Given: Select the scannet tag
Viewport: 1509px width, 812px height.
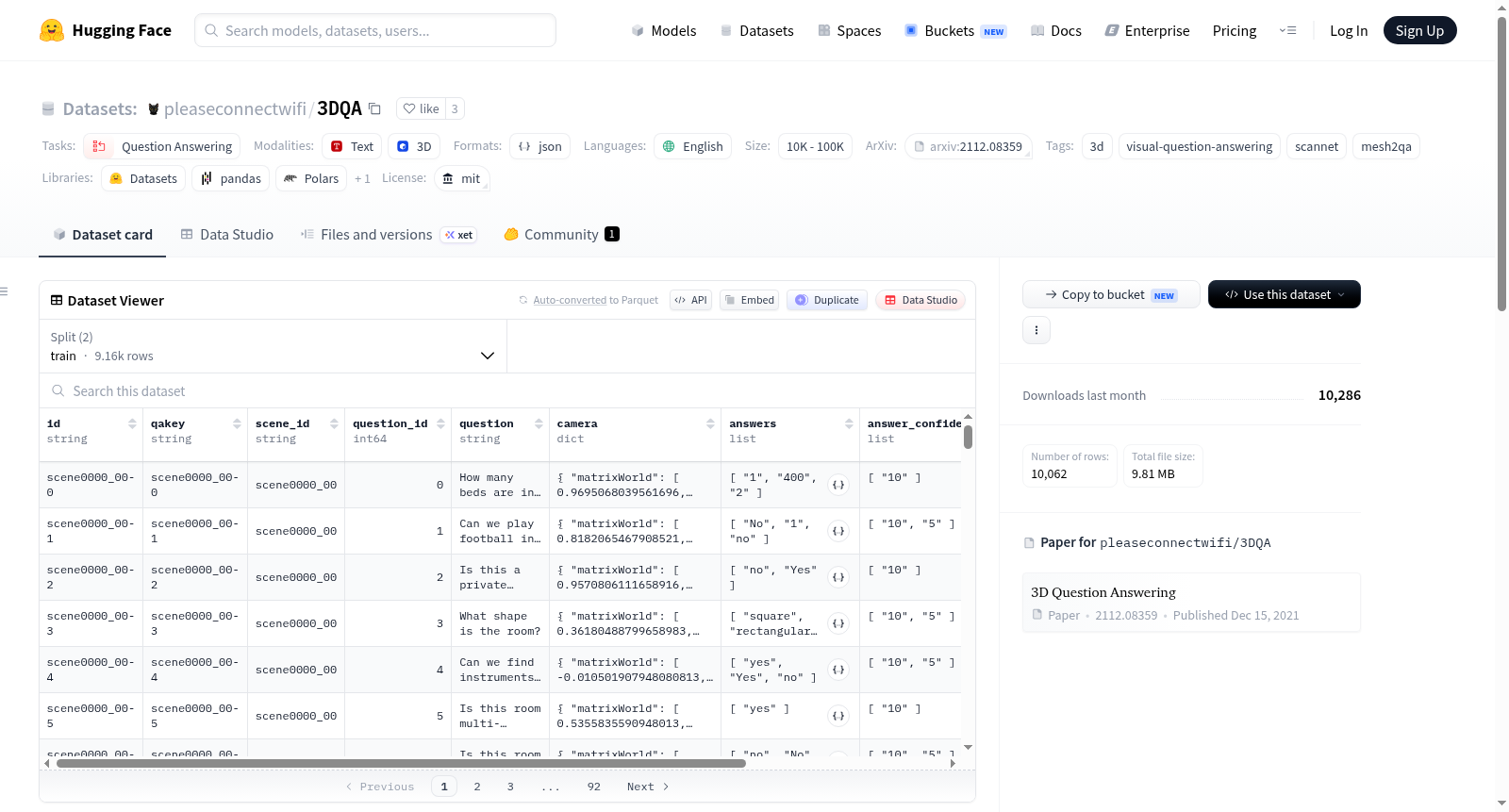Looking at the screenshot, I should (1317, 146).
